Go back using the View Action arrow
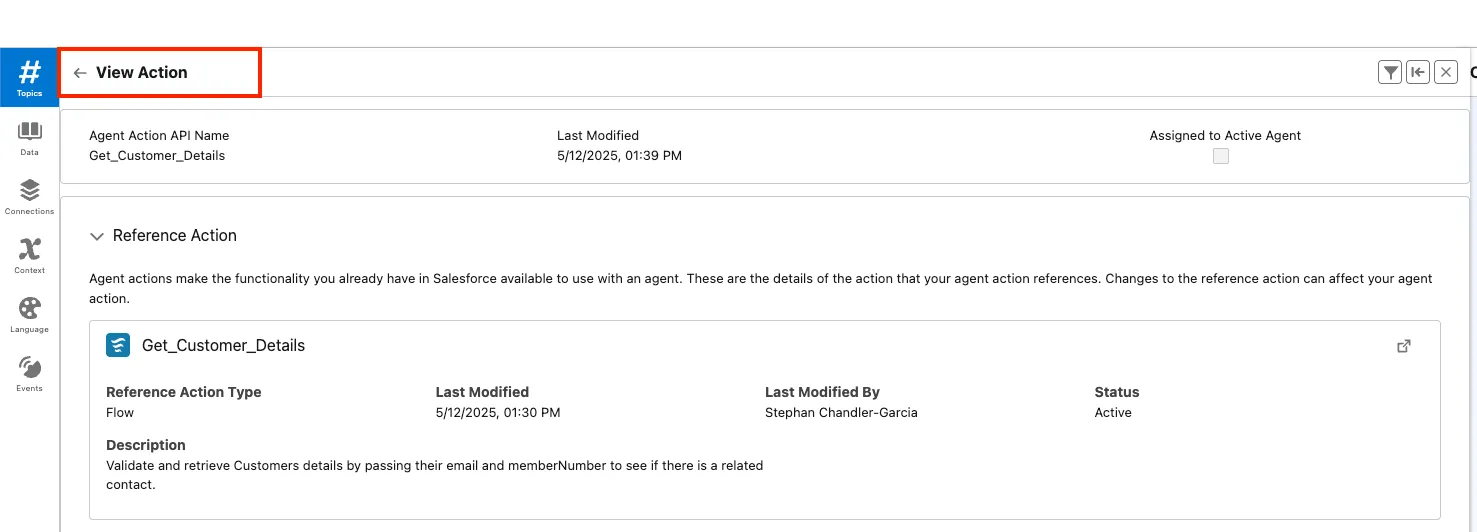The width and height of the screenshot is (1477, 532). pos(80,73)
